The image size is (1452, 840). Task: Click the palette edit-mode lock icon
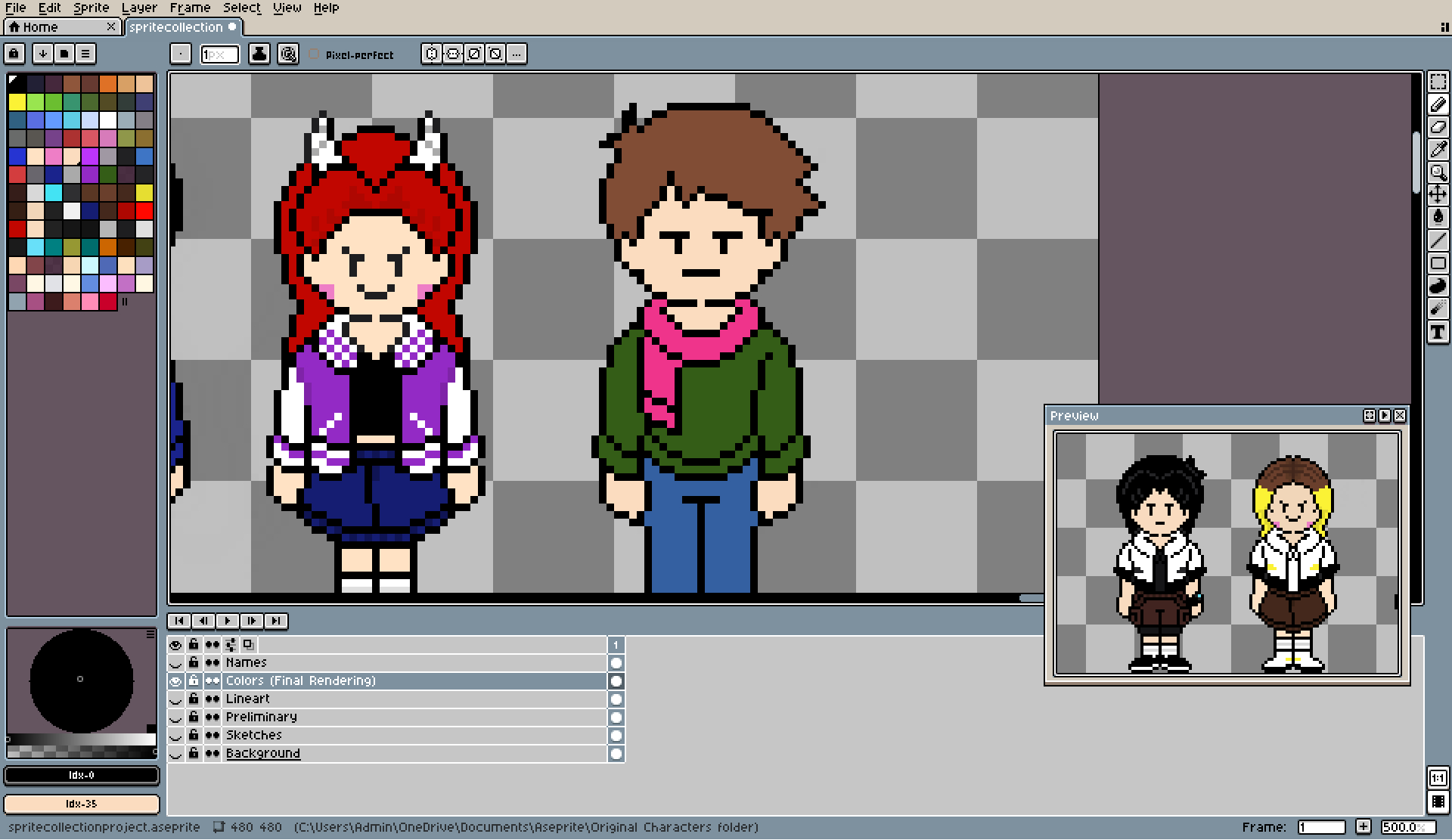(x=14, y=54)
